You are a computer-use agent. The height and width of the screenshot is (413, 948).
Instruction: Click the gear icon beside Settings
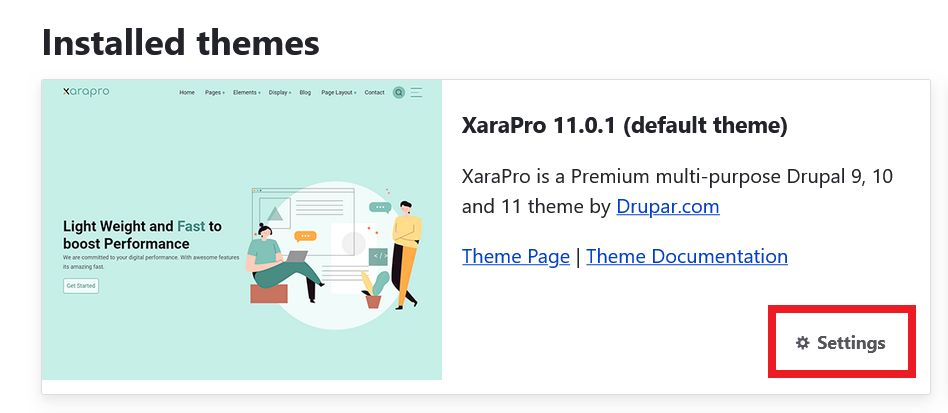(x=802, y=343)
